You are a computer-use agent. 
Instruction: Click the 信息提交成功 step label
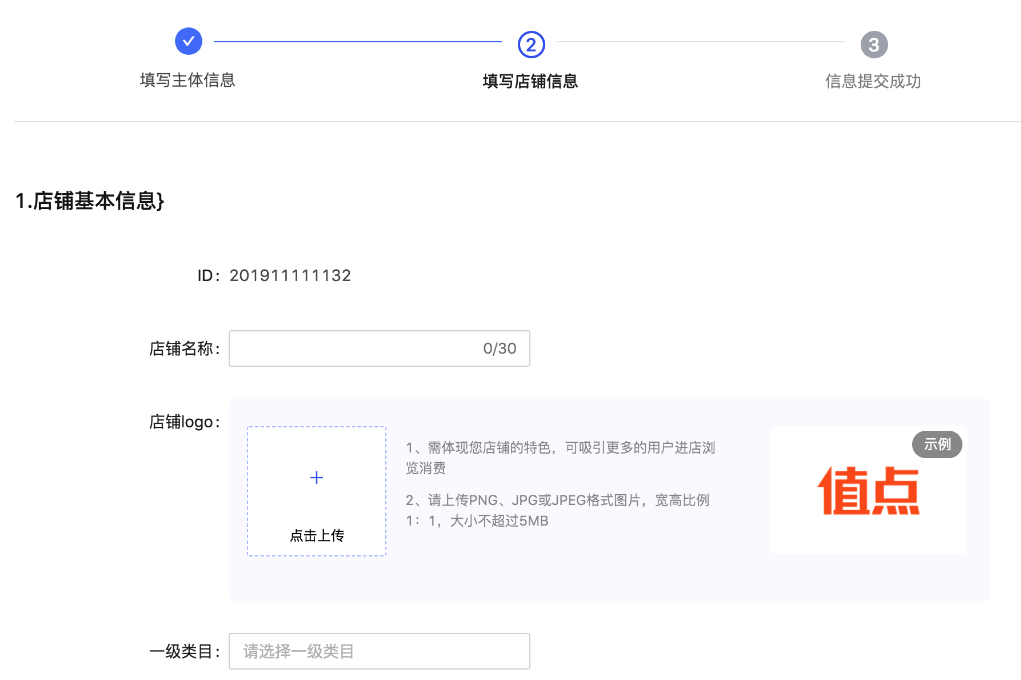point(873,80)
